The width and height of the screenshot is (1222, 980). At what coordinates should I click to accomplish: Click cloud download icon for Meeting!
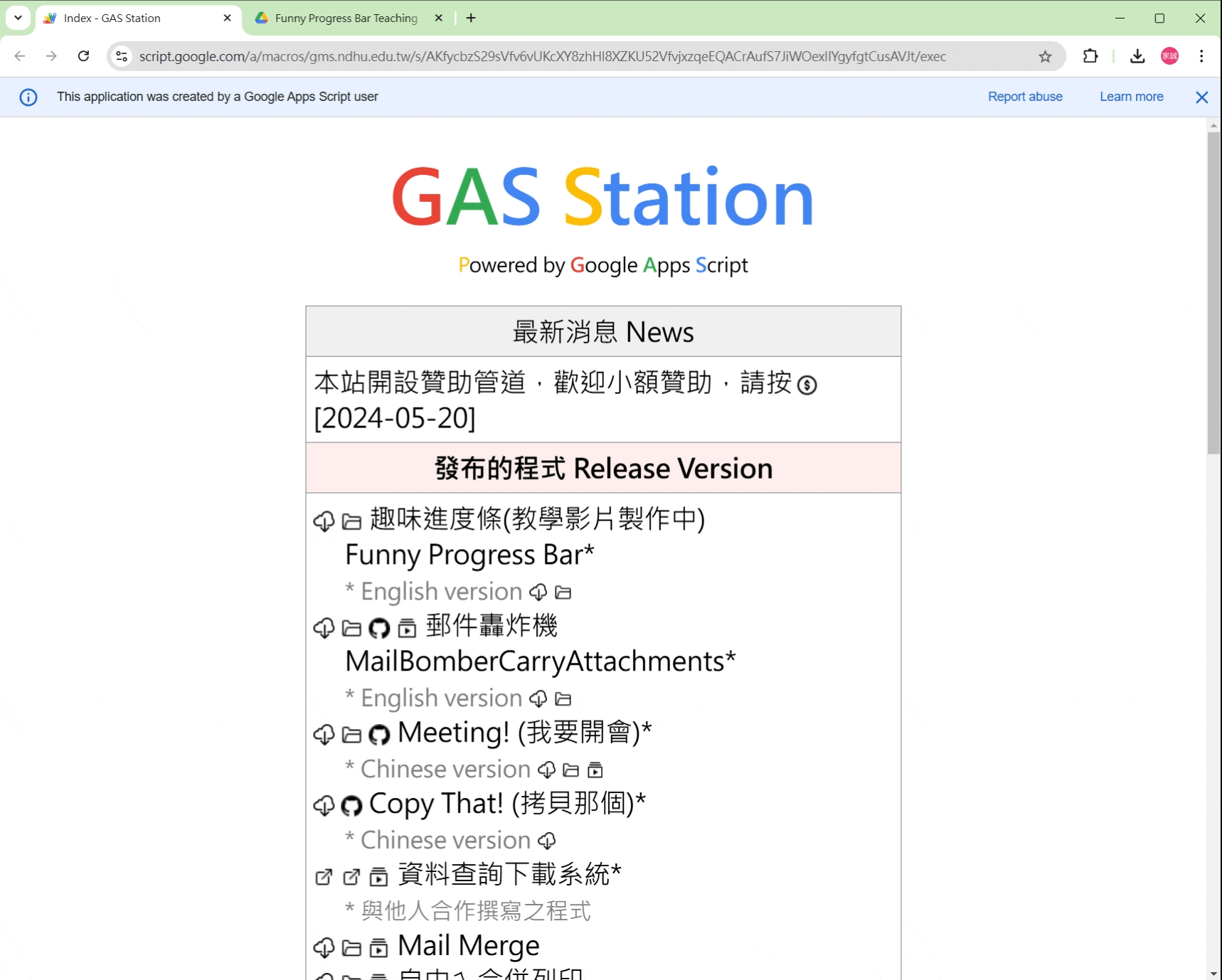point(324,735)
